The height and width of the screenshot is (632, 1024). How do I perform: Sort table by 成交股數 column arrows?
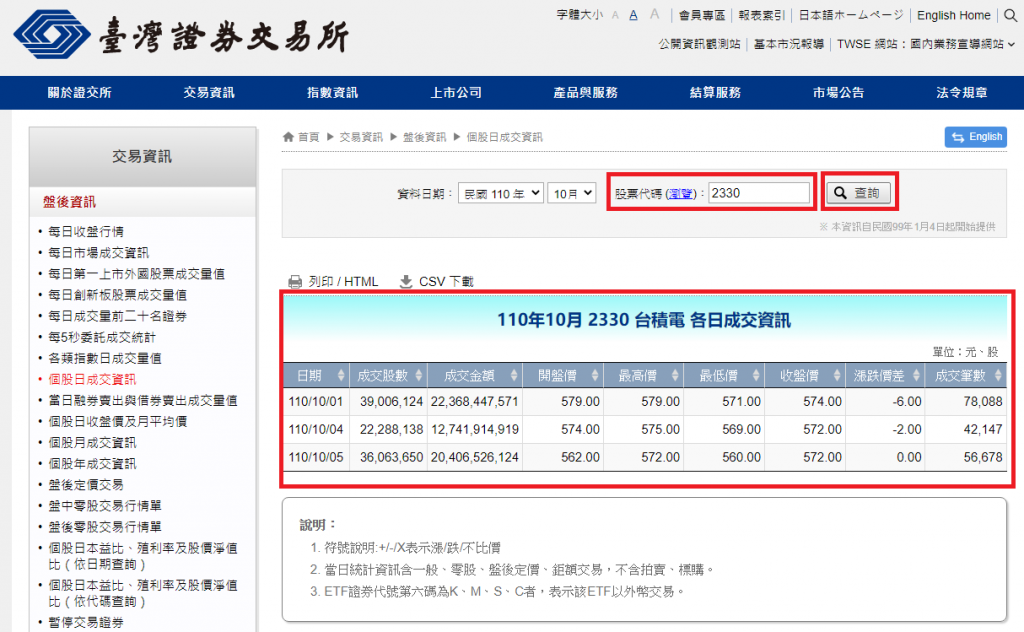click(419, 375)
